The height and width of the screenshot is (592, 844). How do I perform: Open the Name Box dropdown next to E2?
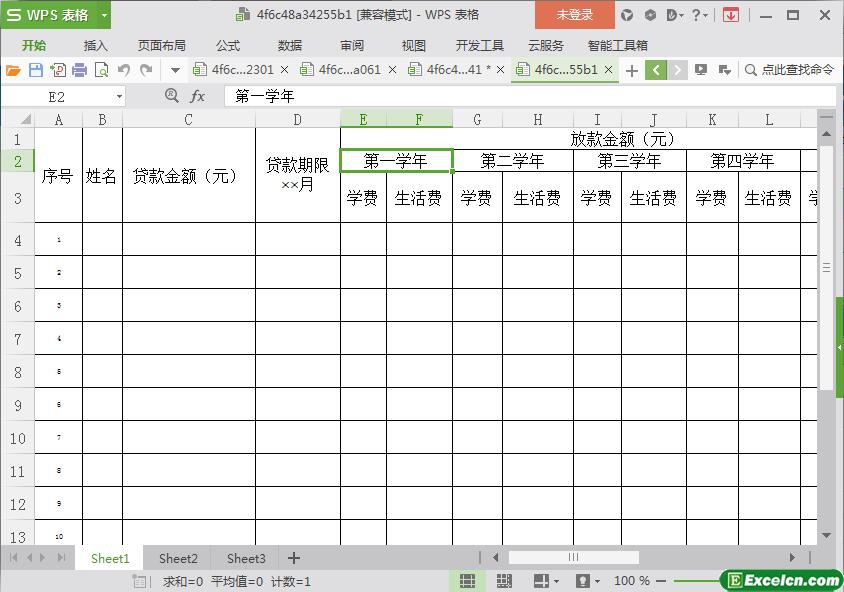click(x=119, y=97)
